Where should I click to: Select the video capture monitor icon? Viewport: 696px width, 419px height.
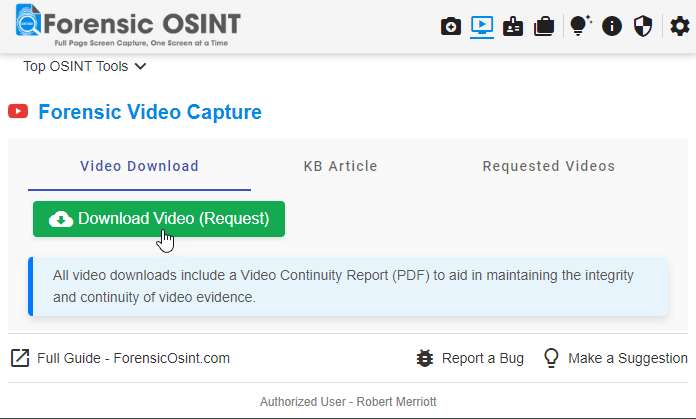coord(482,26)
